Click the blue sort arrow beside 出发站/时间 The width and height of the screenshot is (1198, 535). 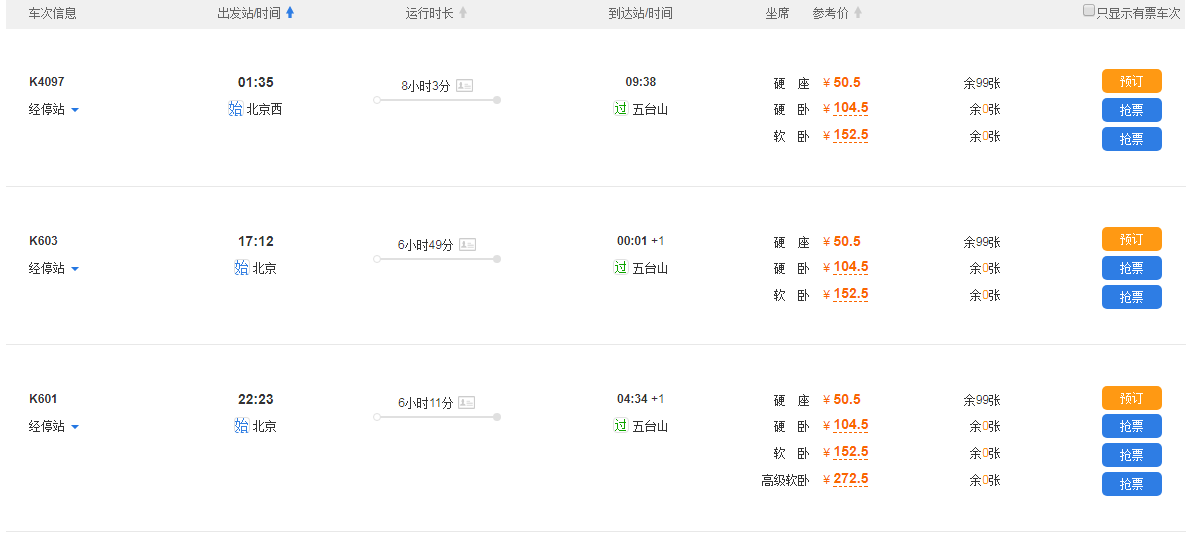[x=290, y=13]
